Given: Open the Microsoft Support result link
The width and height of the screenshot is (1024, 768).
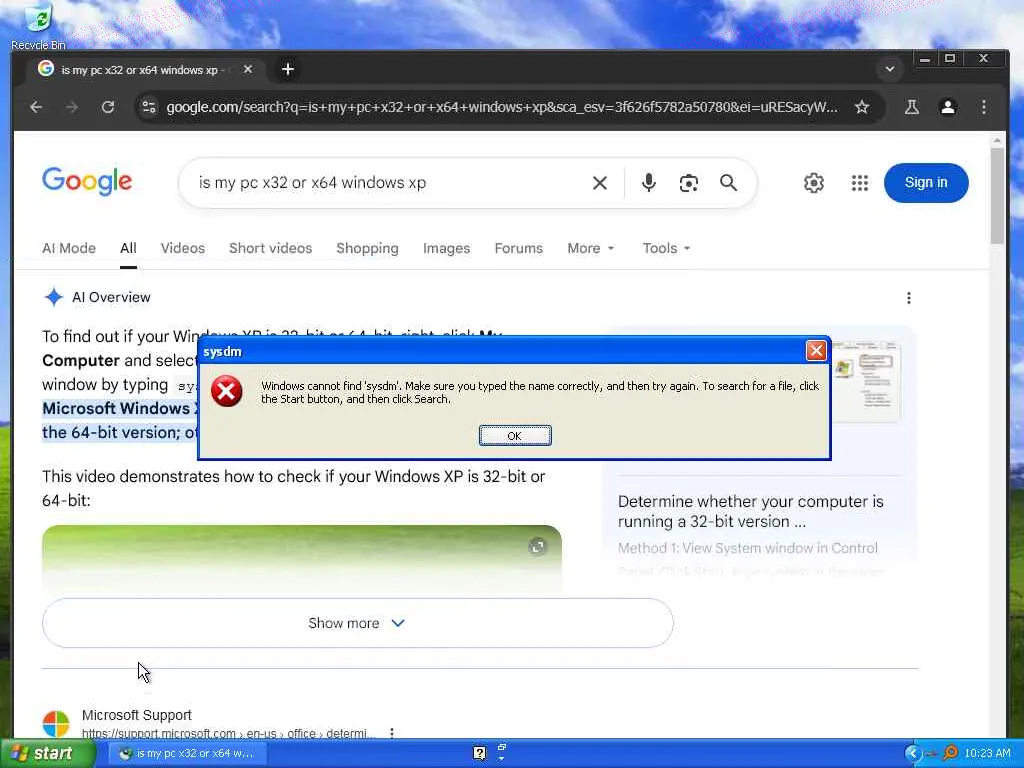Looking at the screenshot, I should [x=136, y=715].
